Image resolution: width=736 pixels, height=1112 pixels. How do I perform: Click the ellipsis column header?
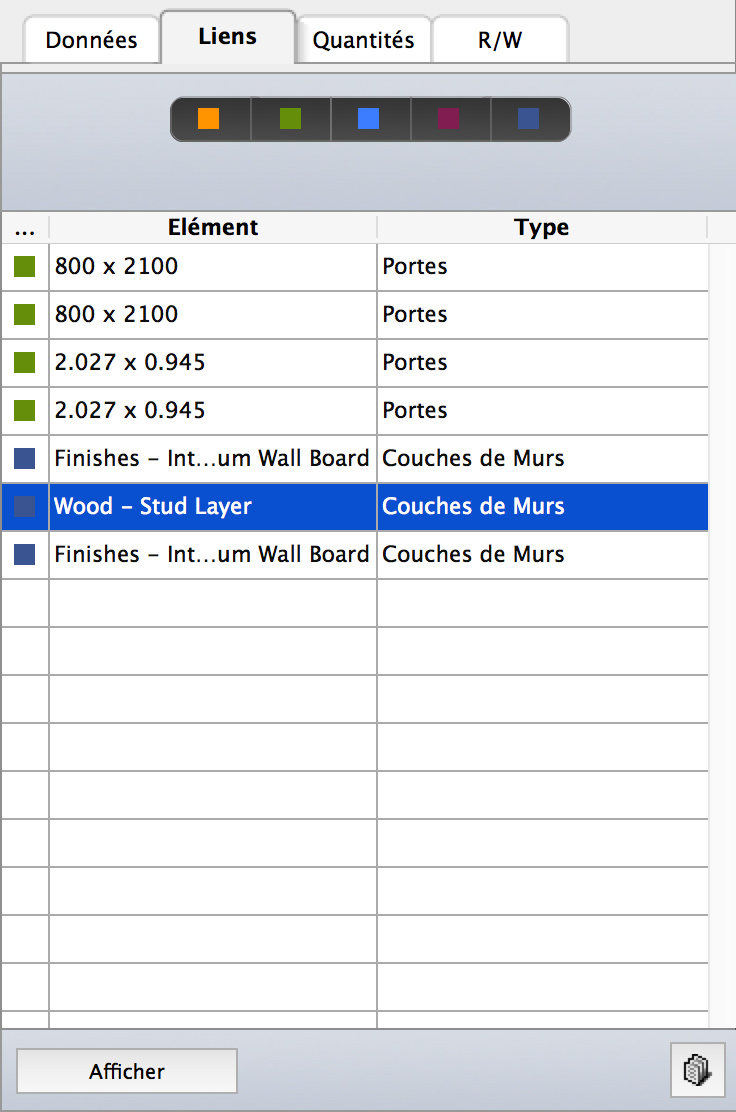[25, 228]
